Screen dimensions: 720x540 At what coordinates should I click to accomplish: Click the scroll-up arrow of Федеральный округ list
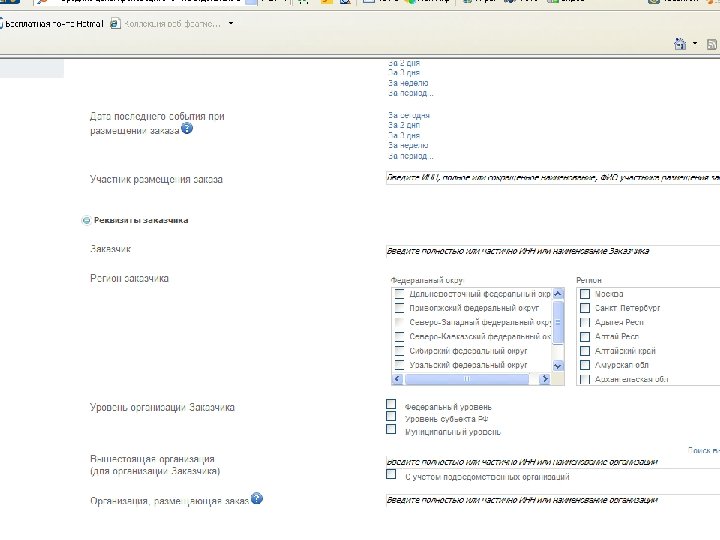(x=558, y=293)
